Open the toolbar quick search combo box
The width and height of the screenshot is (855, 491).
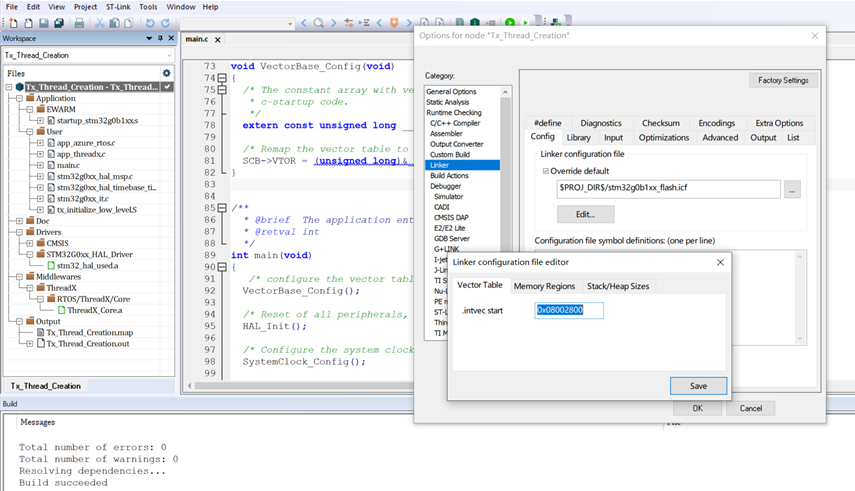237,23
